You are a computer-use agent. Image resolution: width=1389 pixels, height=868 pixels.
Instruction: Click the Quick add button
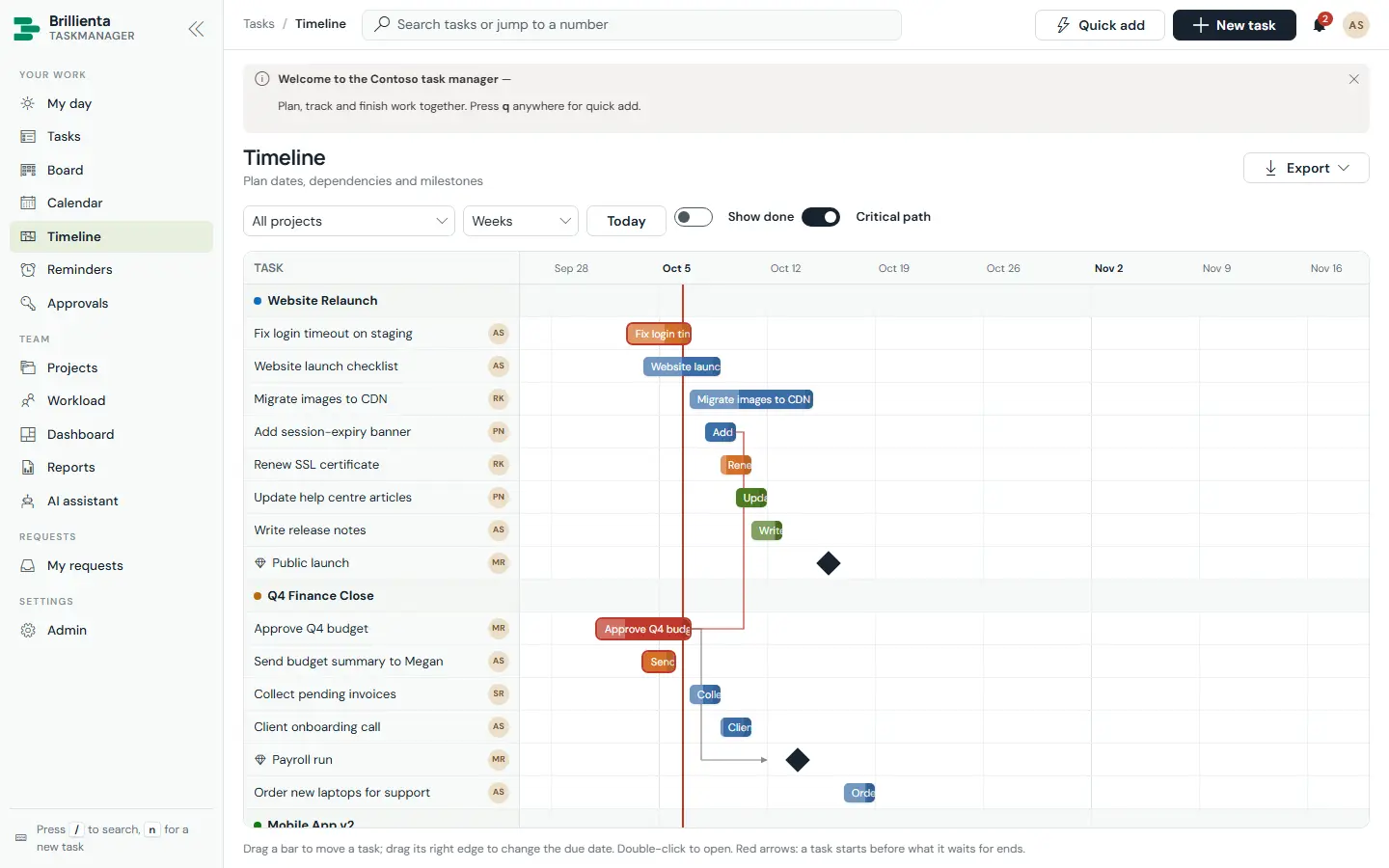(x=1100, y=25)
